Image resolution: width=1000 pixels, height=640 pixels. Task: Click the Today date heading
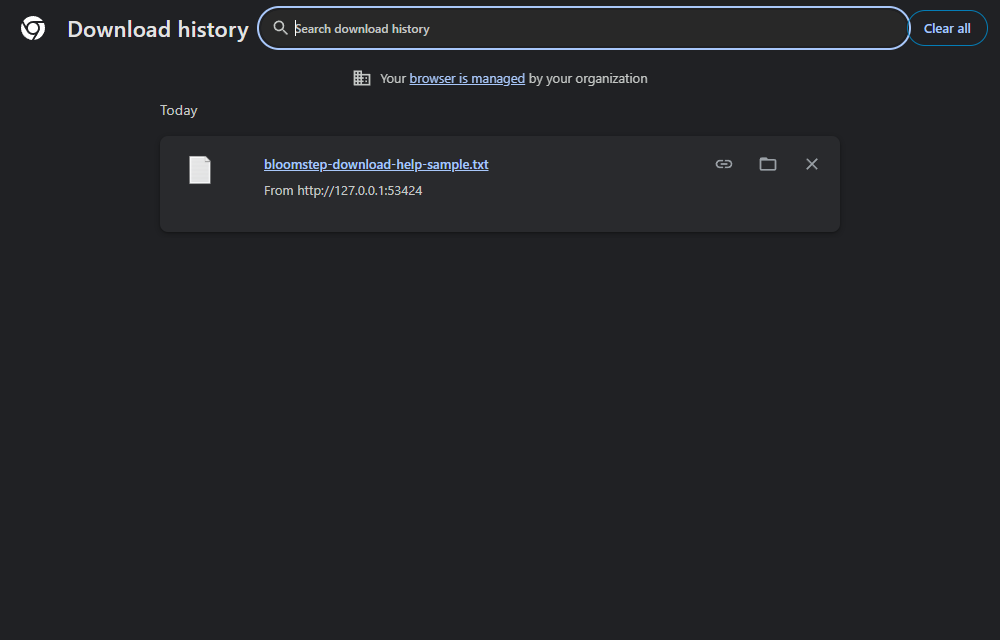(179, 110)
